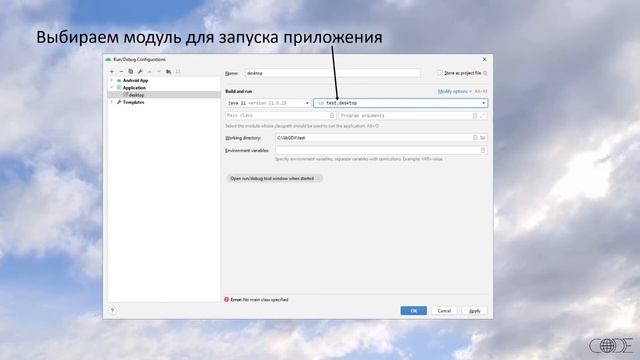Close the Run/Debug Configurations dialog
The height and width of the screenshot is (360, 640).
(x=484, y=59)
